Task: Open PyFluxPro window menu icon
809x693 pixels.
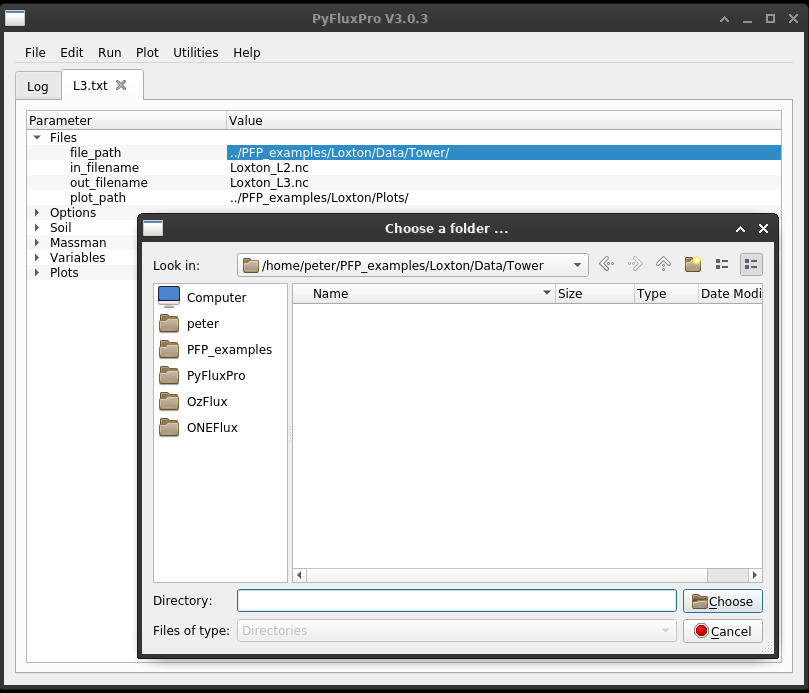Action: click(x=15, y=18)
